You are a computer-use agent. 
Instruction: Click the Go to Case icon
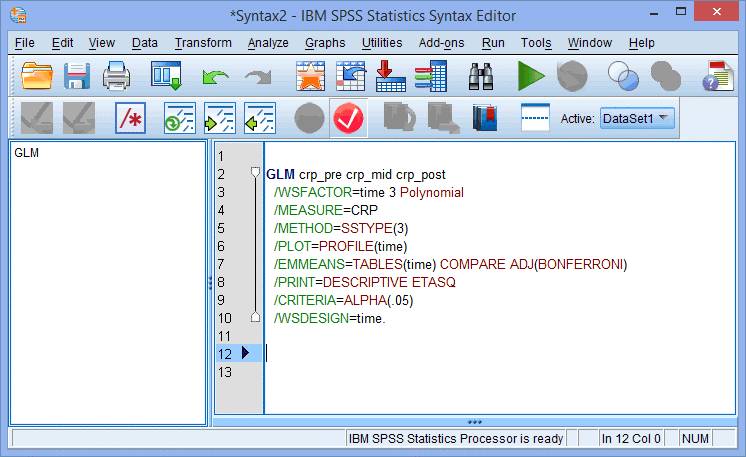[351, 76]
